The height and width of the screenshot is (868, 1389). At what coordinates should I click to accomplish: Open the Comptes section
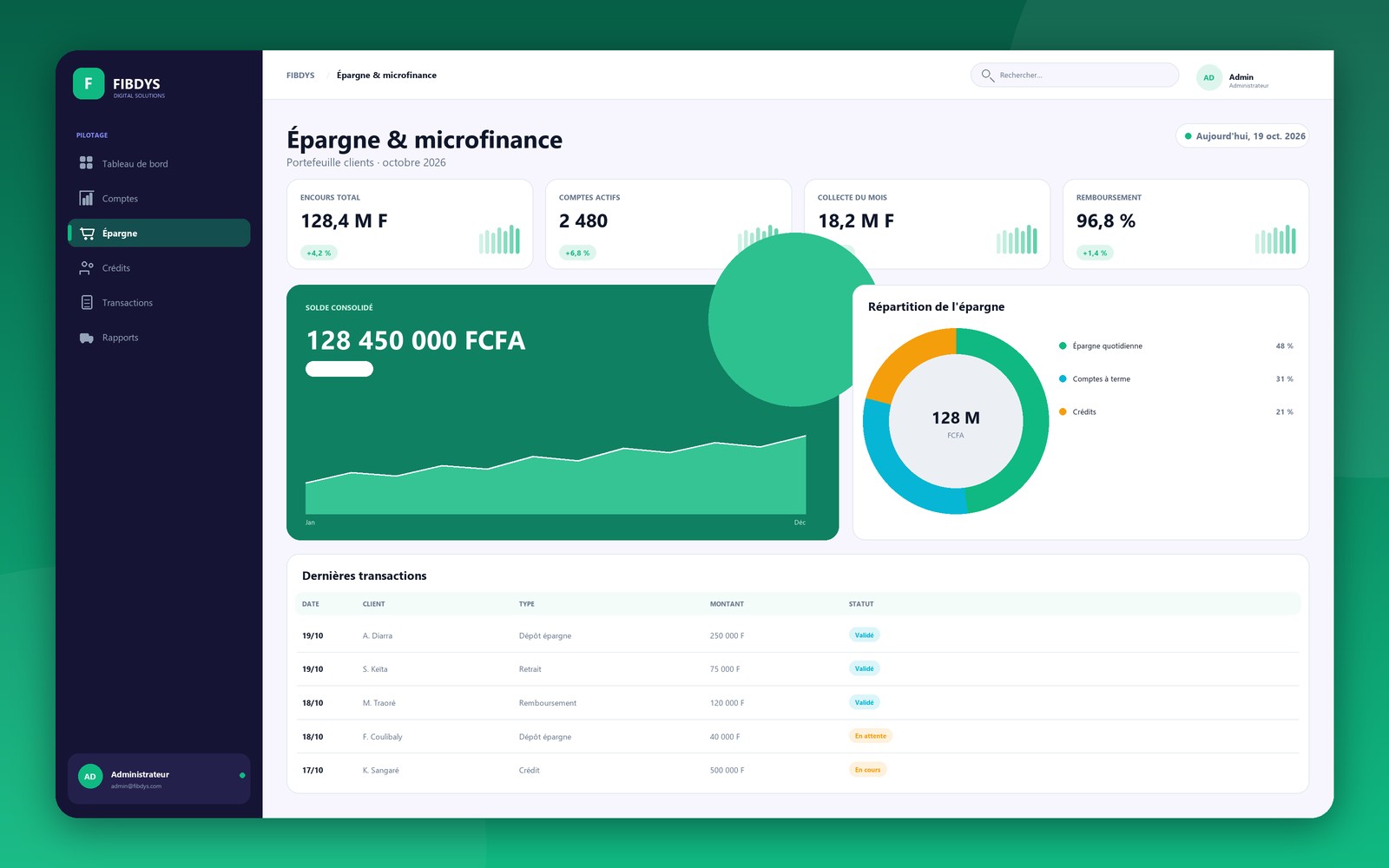[159, 198]
